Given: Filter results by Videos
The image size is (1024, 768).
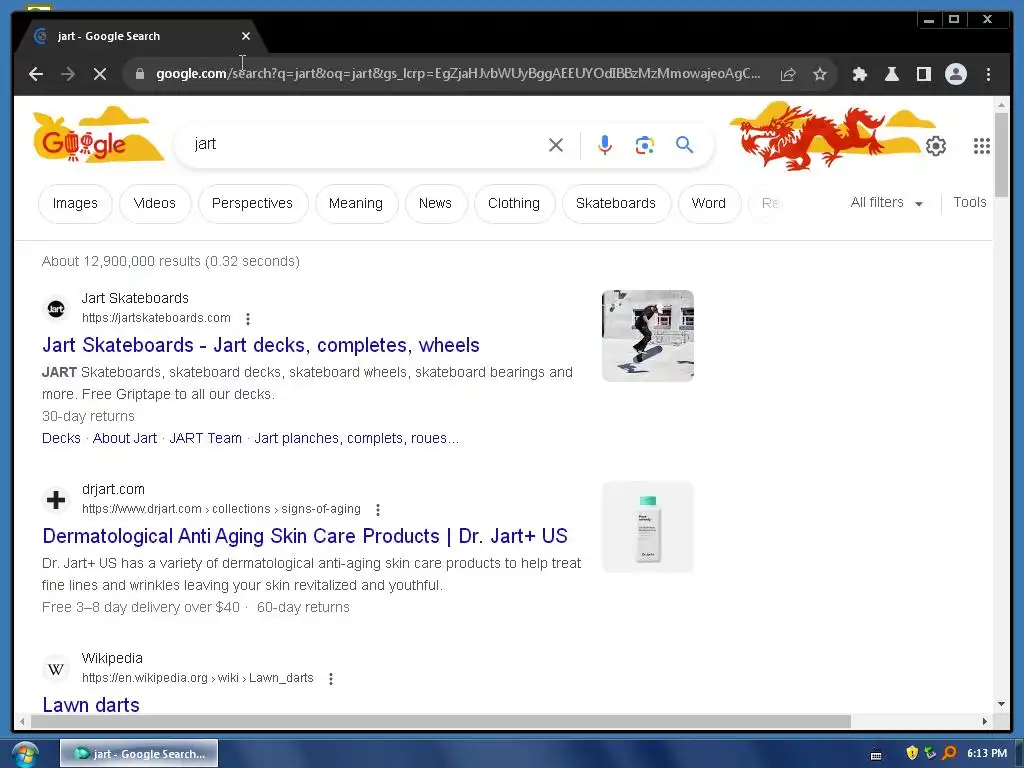Looking at the screenshot, I should 155,204.
